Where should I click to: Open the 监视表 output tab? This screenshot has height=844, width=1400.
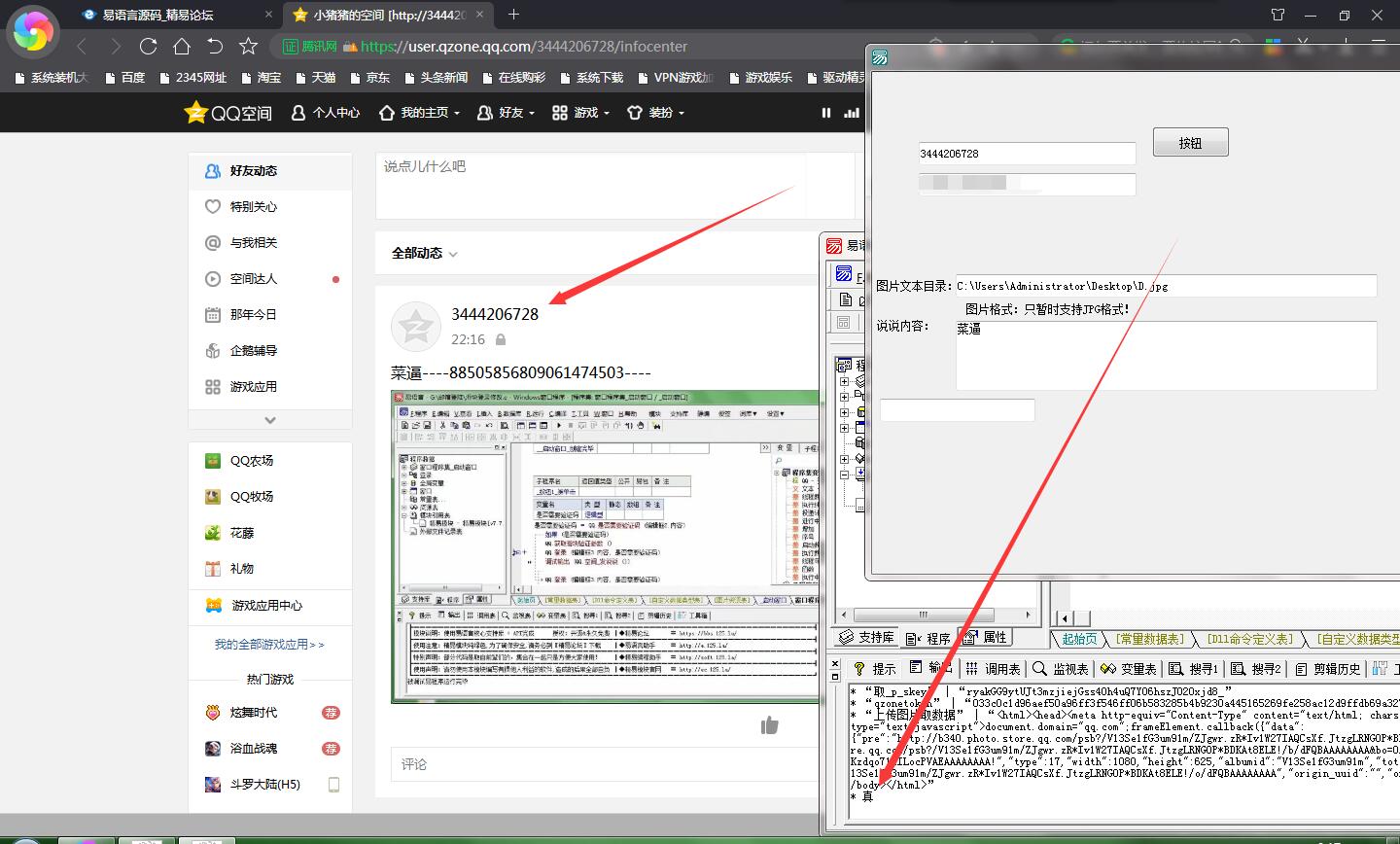tap(1061, 669)
